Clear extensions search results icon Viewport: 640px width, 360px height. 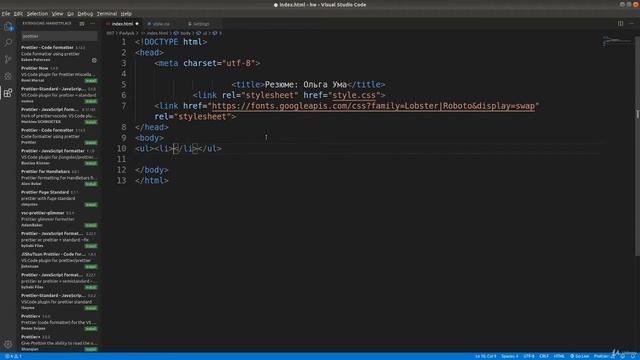click(x=82, y=24)
